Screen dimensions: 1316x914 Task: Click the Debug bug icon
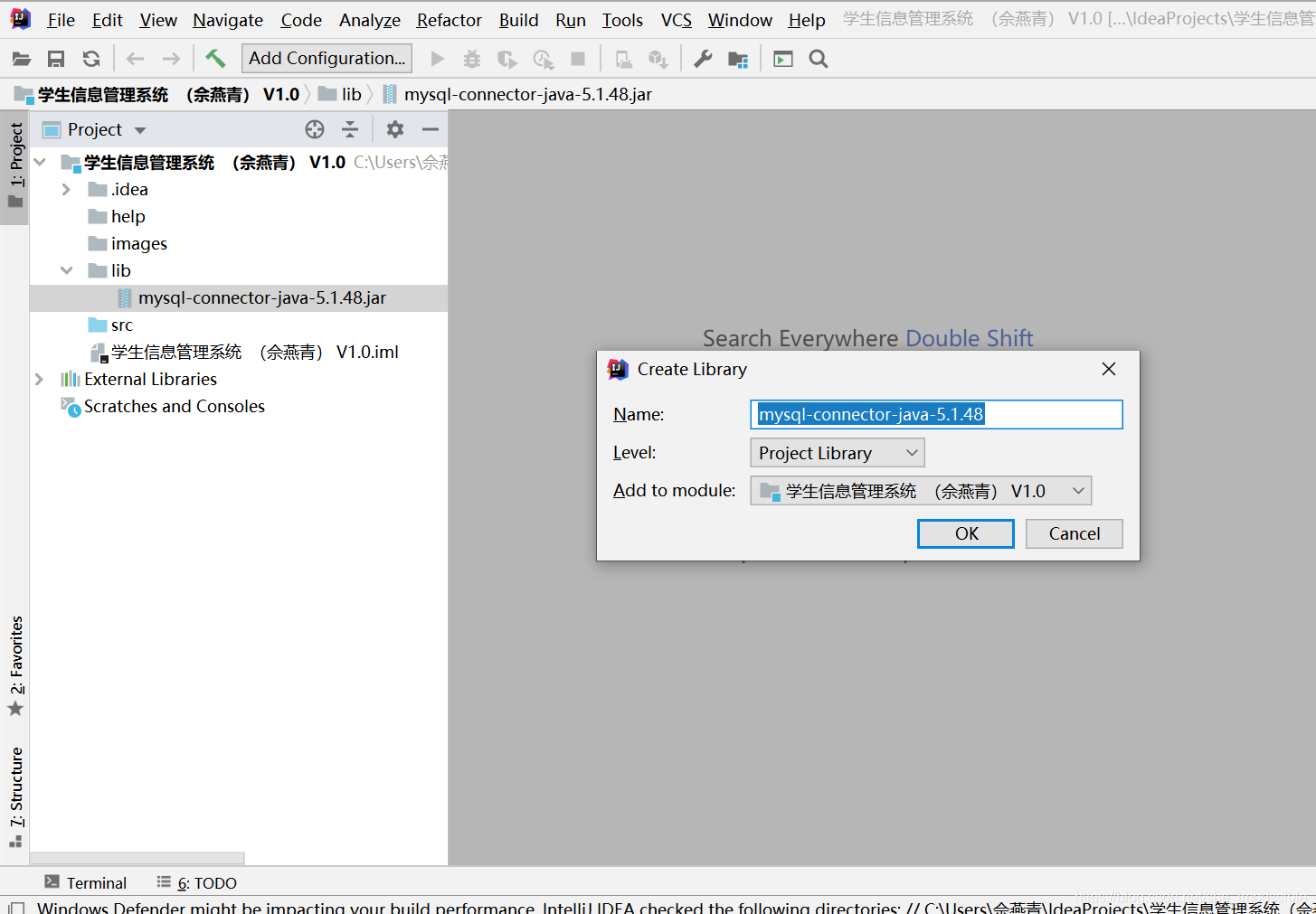tap(472, 59)
